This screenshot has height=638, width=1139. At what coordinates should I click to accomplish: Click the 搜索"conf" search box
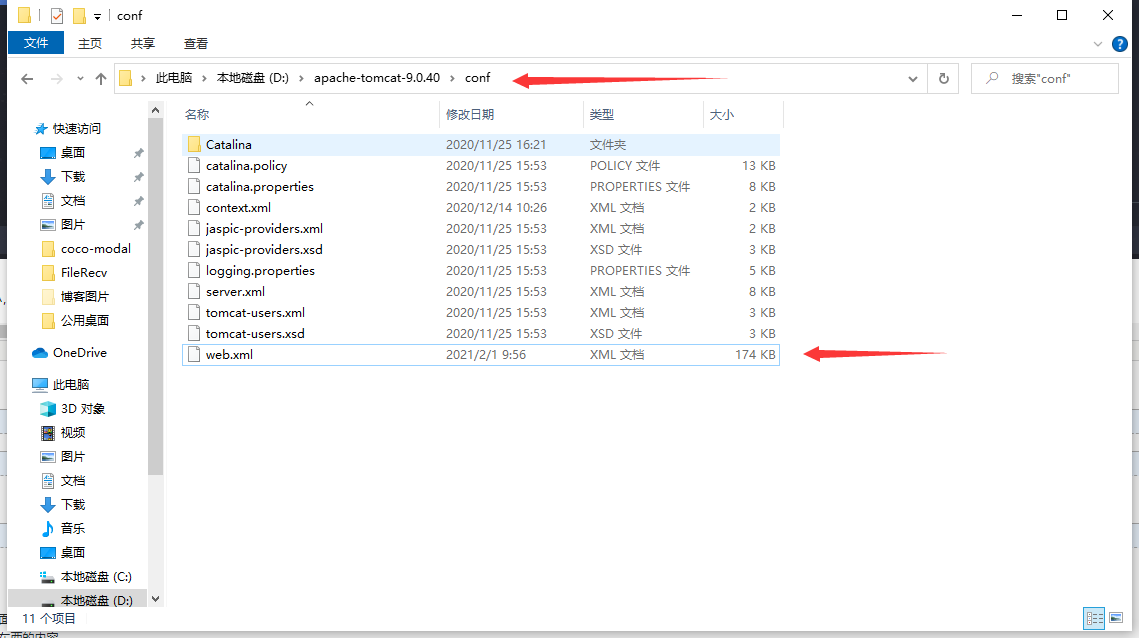point(1045,78)
